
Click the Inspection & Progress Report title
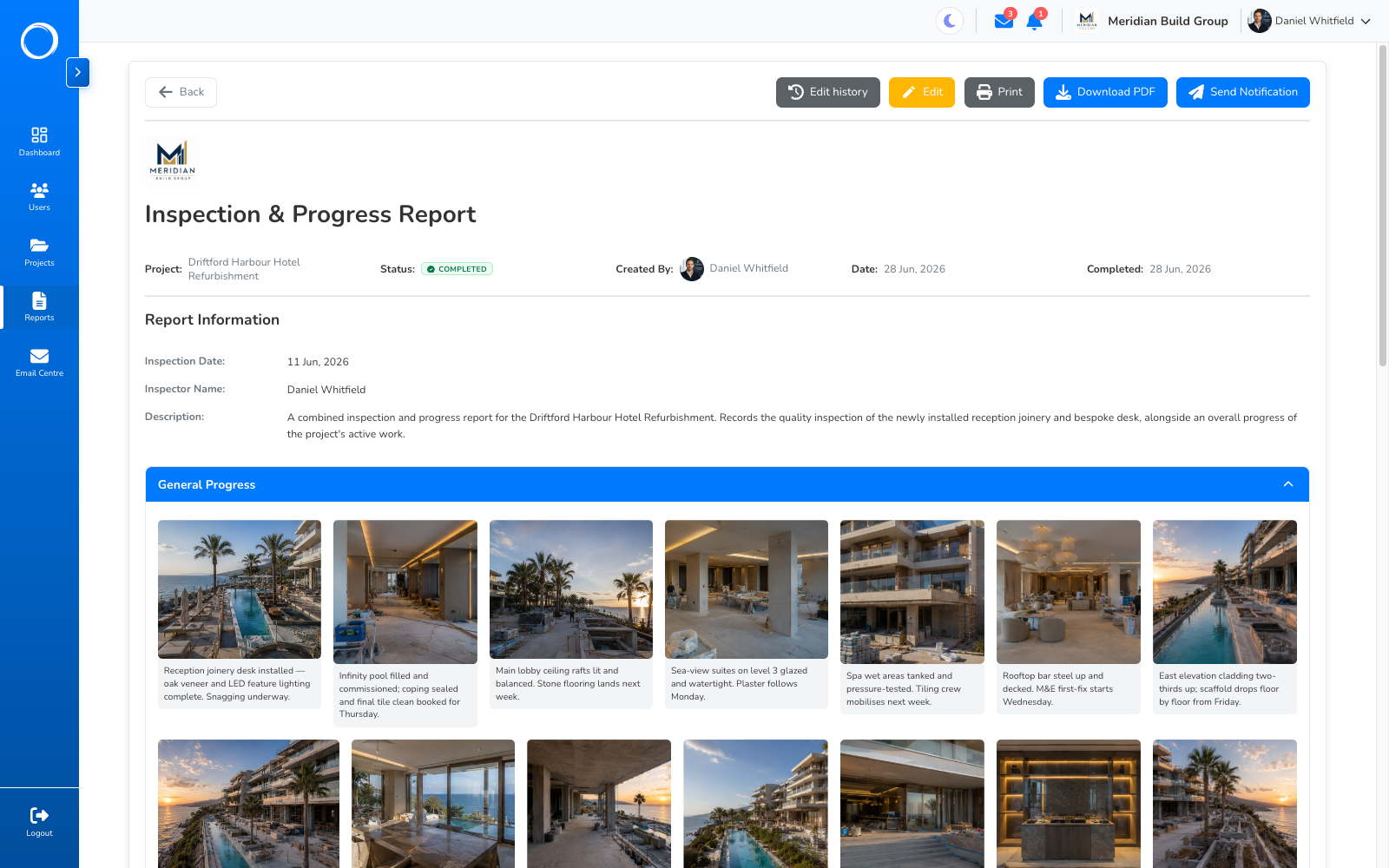(x=310, y=214)
